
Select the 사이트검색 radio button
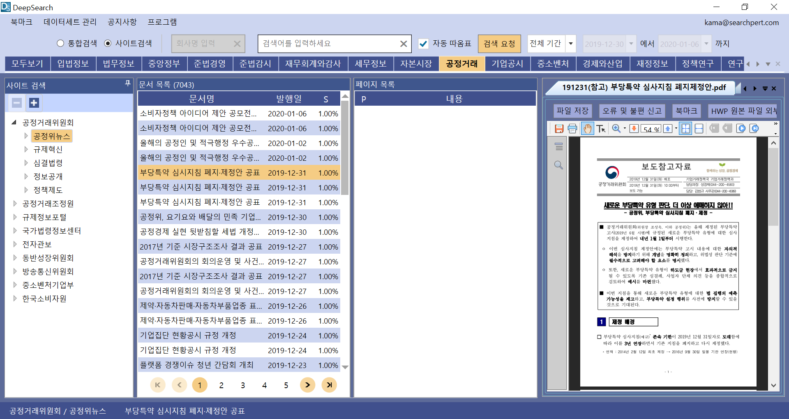pos(108,44)
